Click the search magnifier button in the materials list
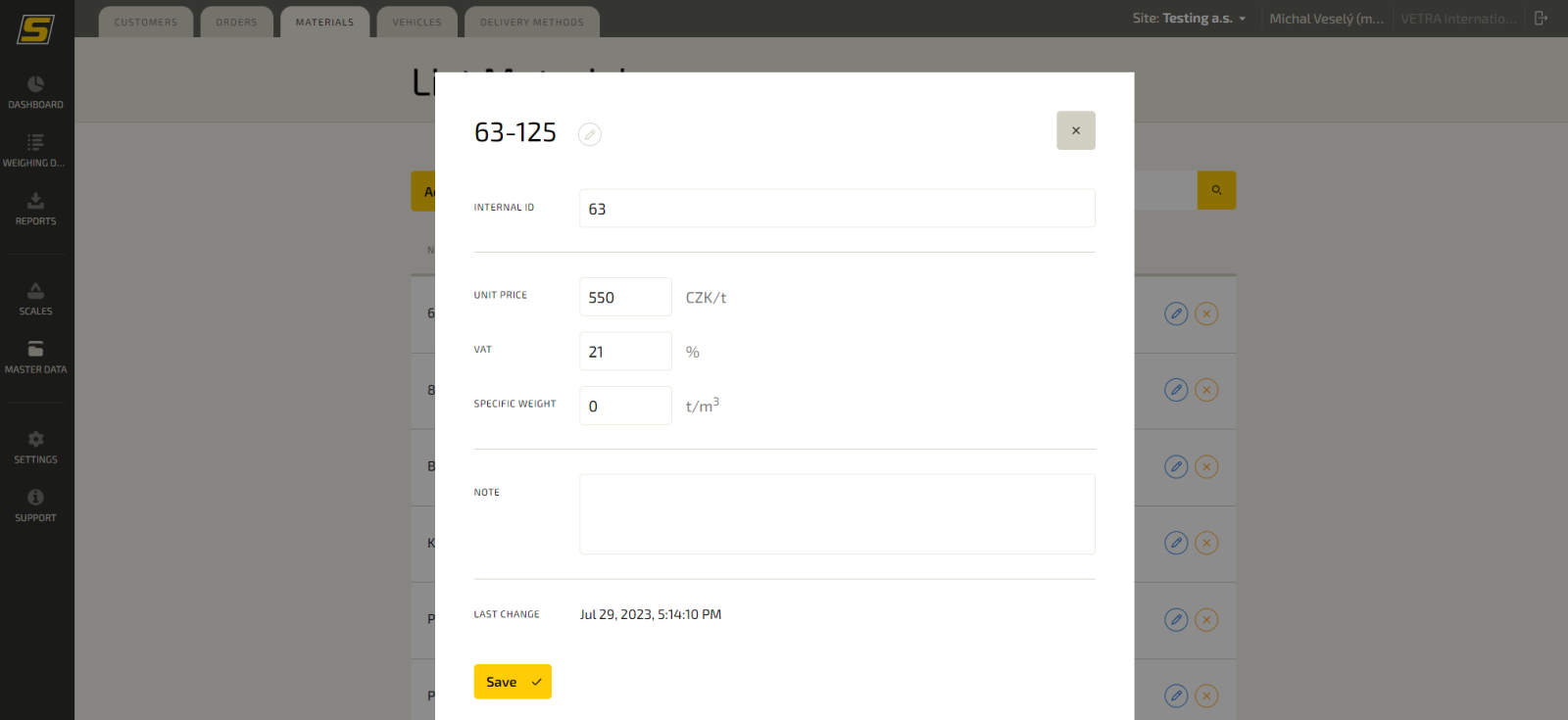 click(1216, 190)
